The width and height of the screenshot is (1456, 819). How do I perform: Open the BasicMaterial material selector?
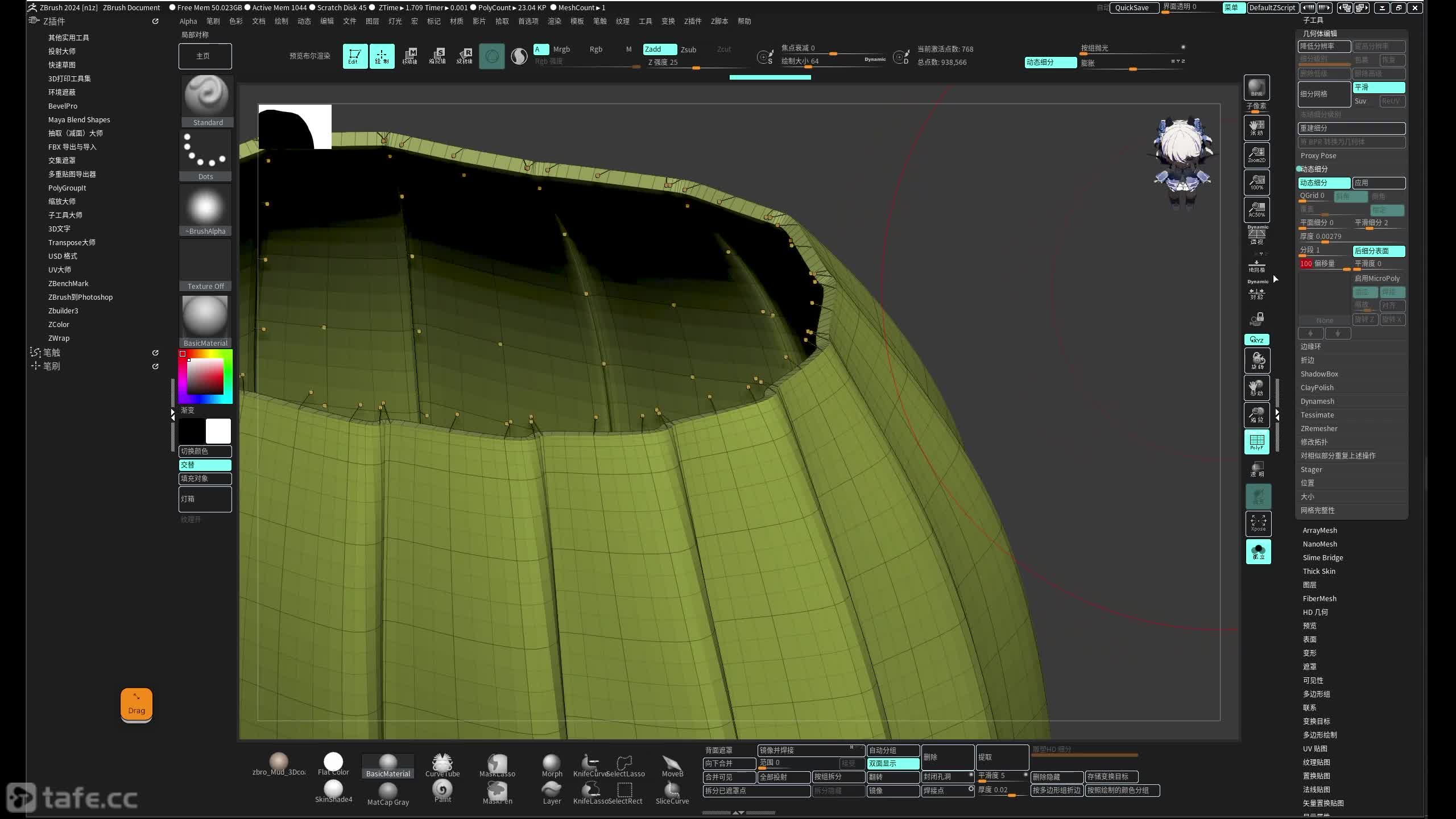(205, 321)
